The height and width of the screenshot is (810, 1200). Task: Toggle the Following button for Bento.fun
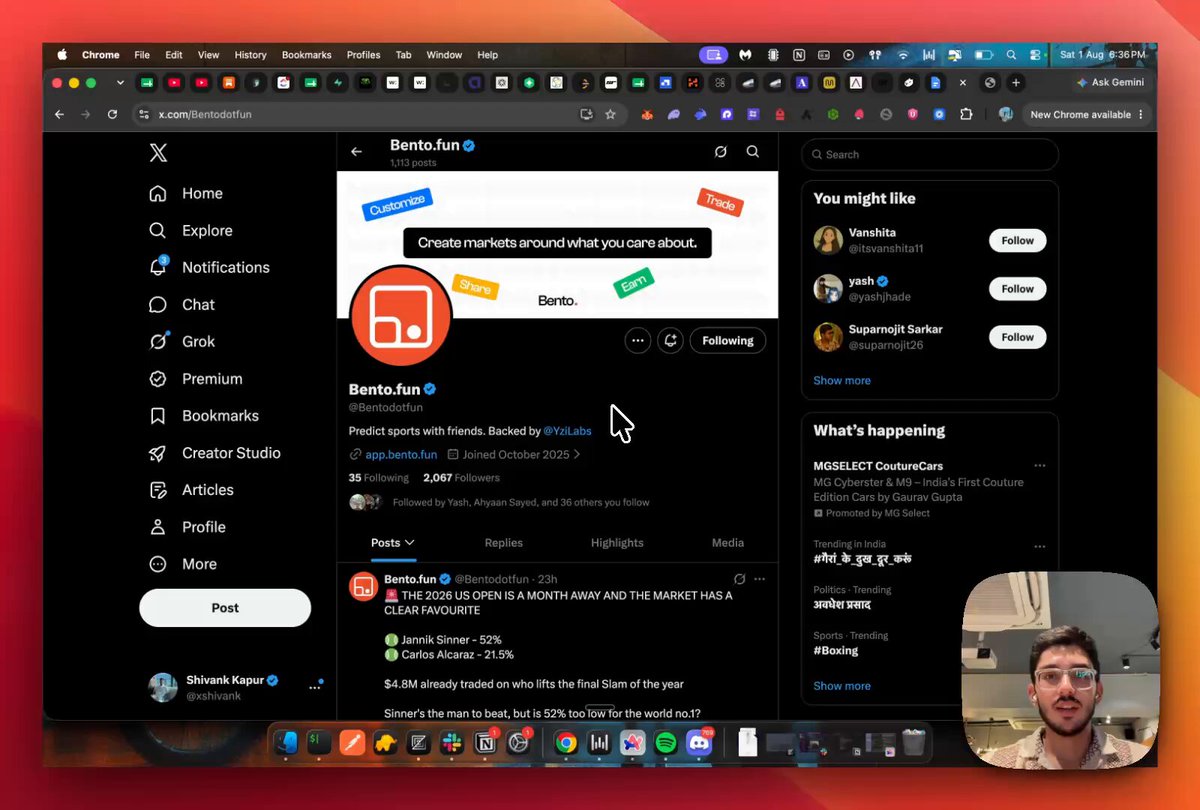[728, 341]
